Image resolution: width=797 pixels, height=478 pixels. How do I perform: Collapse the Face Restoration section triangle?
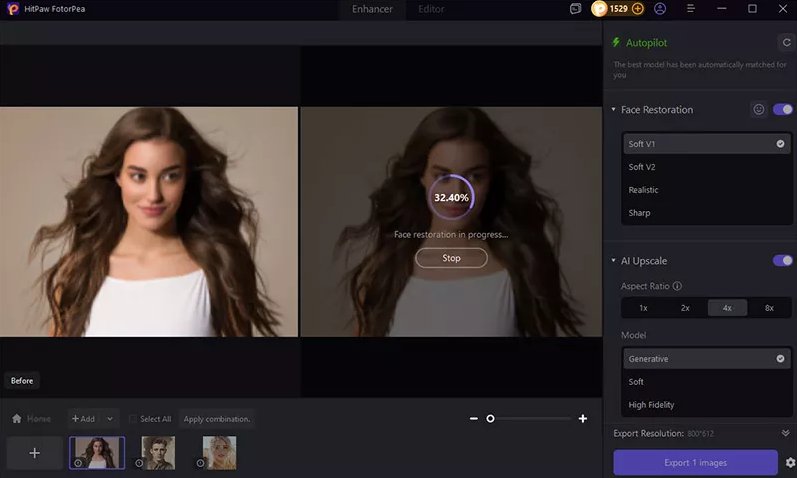pos(614,109)
